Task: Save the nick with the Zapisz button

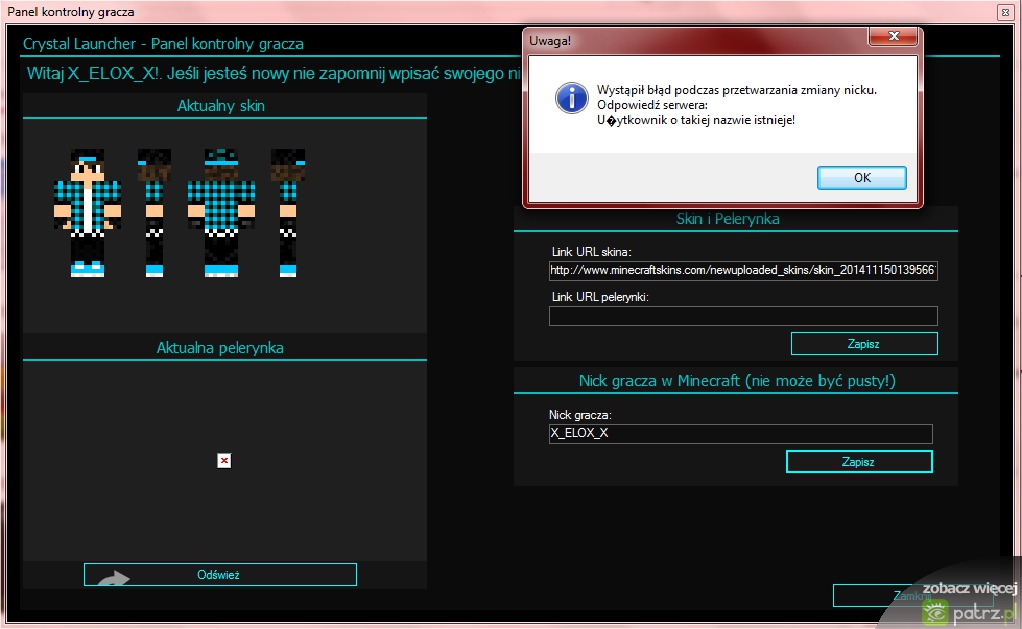Action: pos(858,462)
